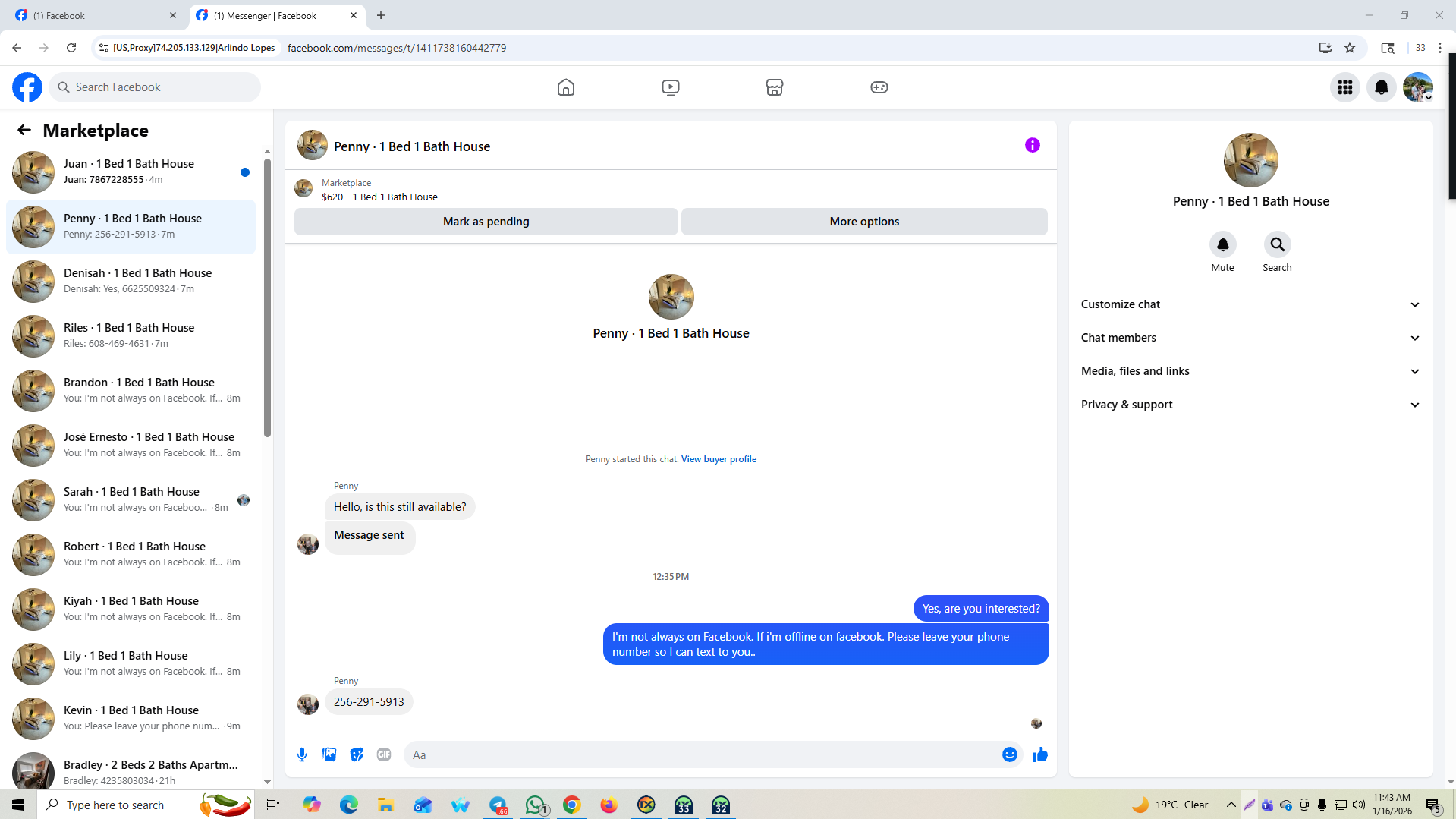1456x819 pixels.
Task: Open notifications bell in top bar
Action: pos(1382,87)
